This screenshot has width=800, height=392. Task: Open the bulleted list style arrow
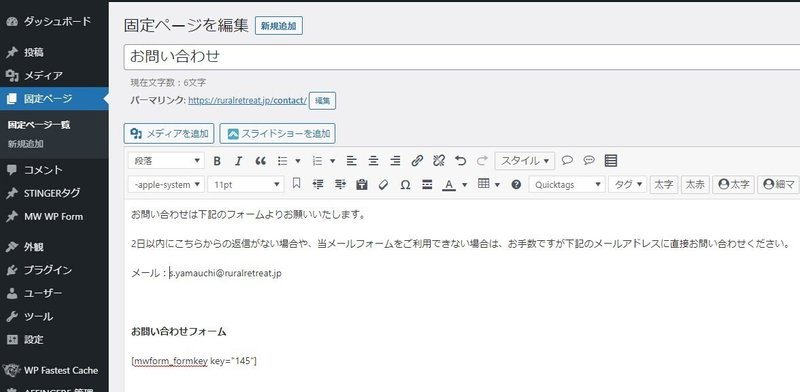(x=298, y=161)
